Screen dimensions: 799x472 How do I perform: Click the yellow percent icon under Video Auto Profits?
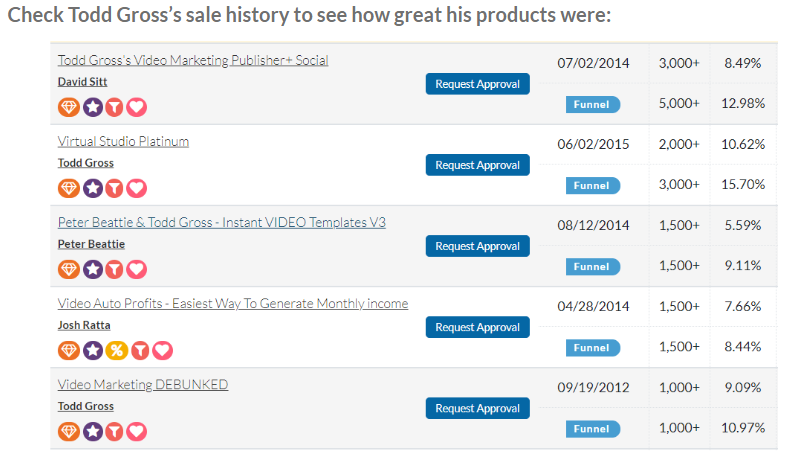(115, 350)
